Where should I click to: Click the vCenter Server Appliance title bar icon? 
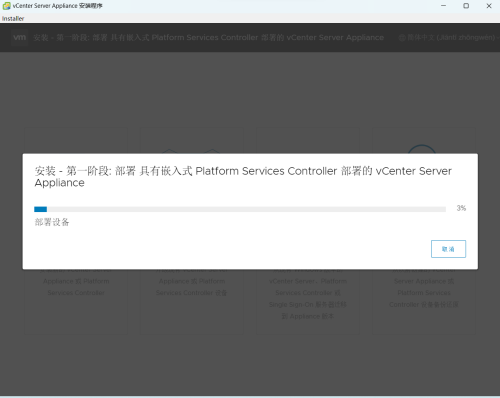(6, 6)
